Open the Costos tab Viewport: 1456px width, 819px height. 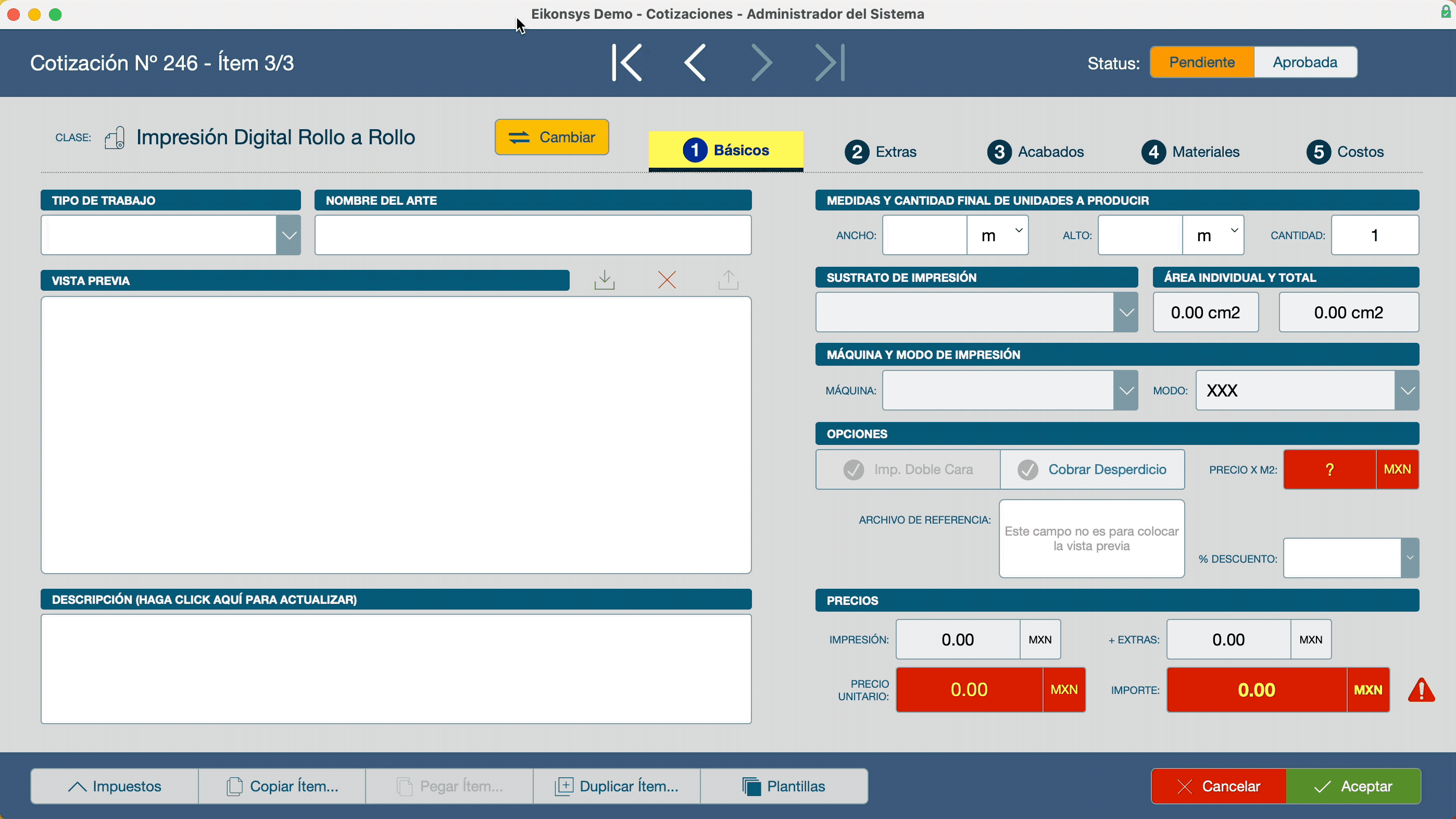pyautogui.click(x=1345, y=151)
